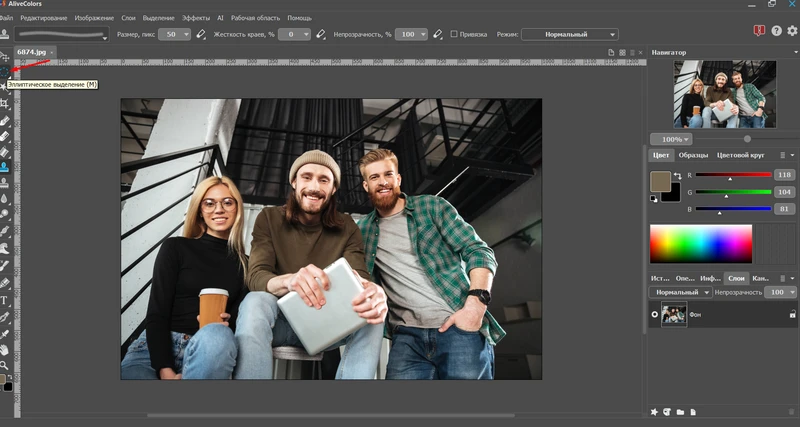Screen dimensions: 800x427
Task: Click the Фон layer lock icon
Action: click(x=792, y=314)
